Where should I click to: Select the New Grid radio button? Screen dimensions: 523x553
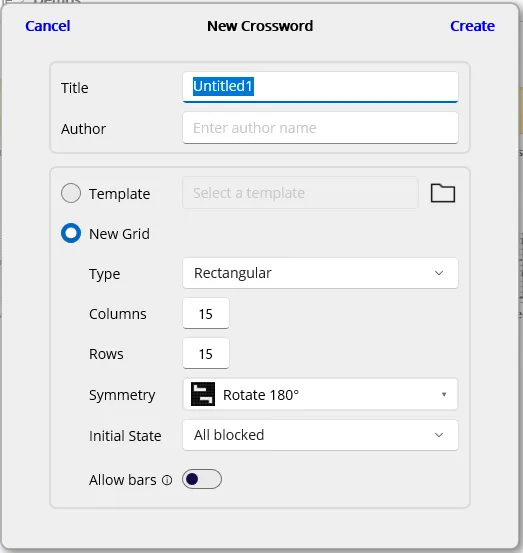[71, 233]
